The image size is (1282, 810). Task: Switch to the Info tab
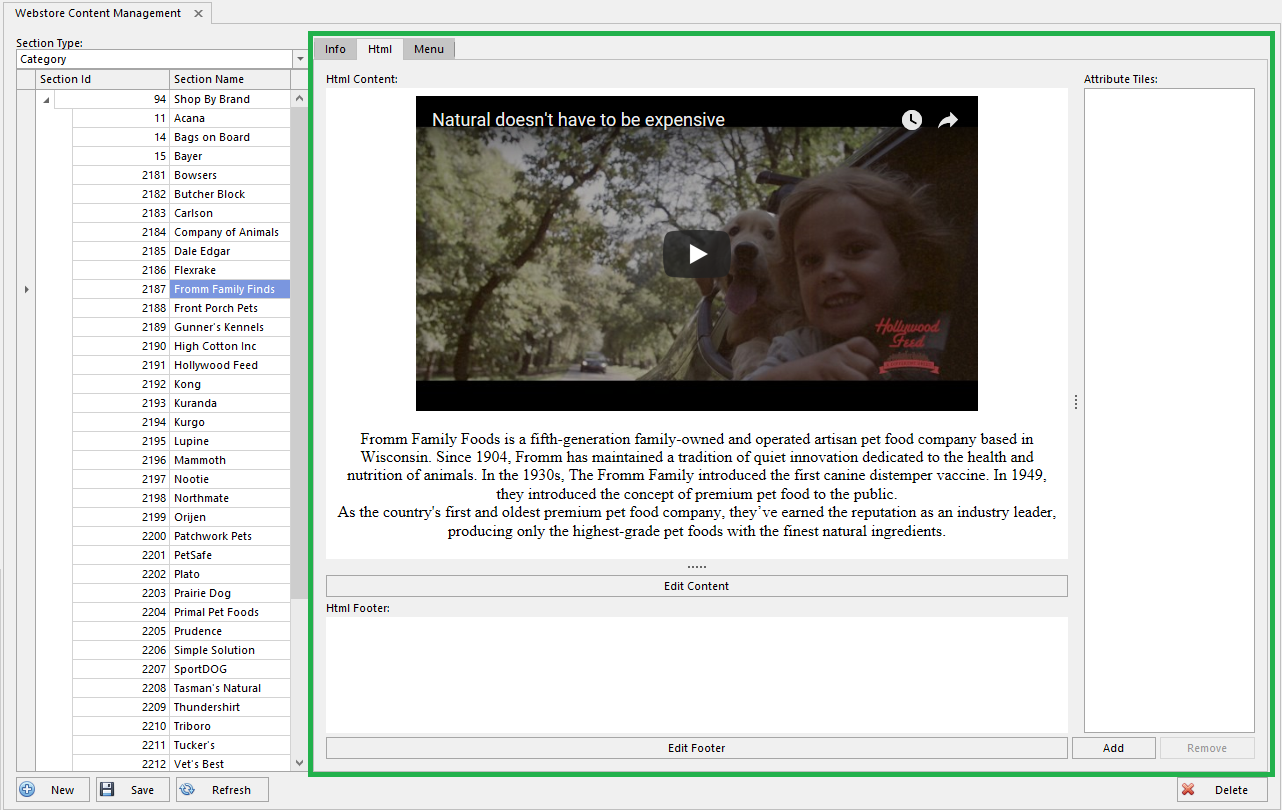[335, 49]
